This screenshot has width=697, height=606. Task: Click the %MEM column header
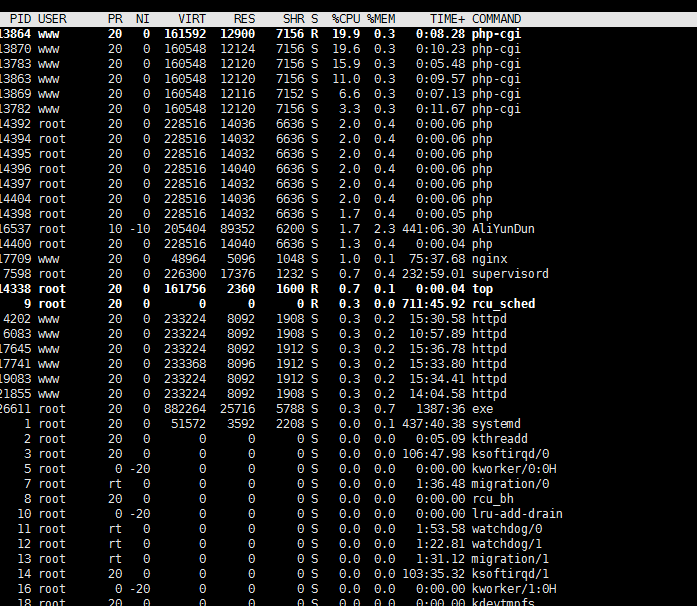(381, 19)
